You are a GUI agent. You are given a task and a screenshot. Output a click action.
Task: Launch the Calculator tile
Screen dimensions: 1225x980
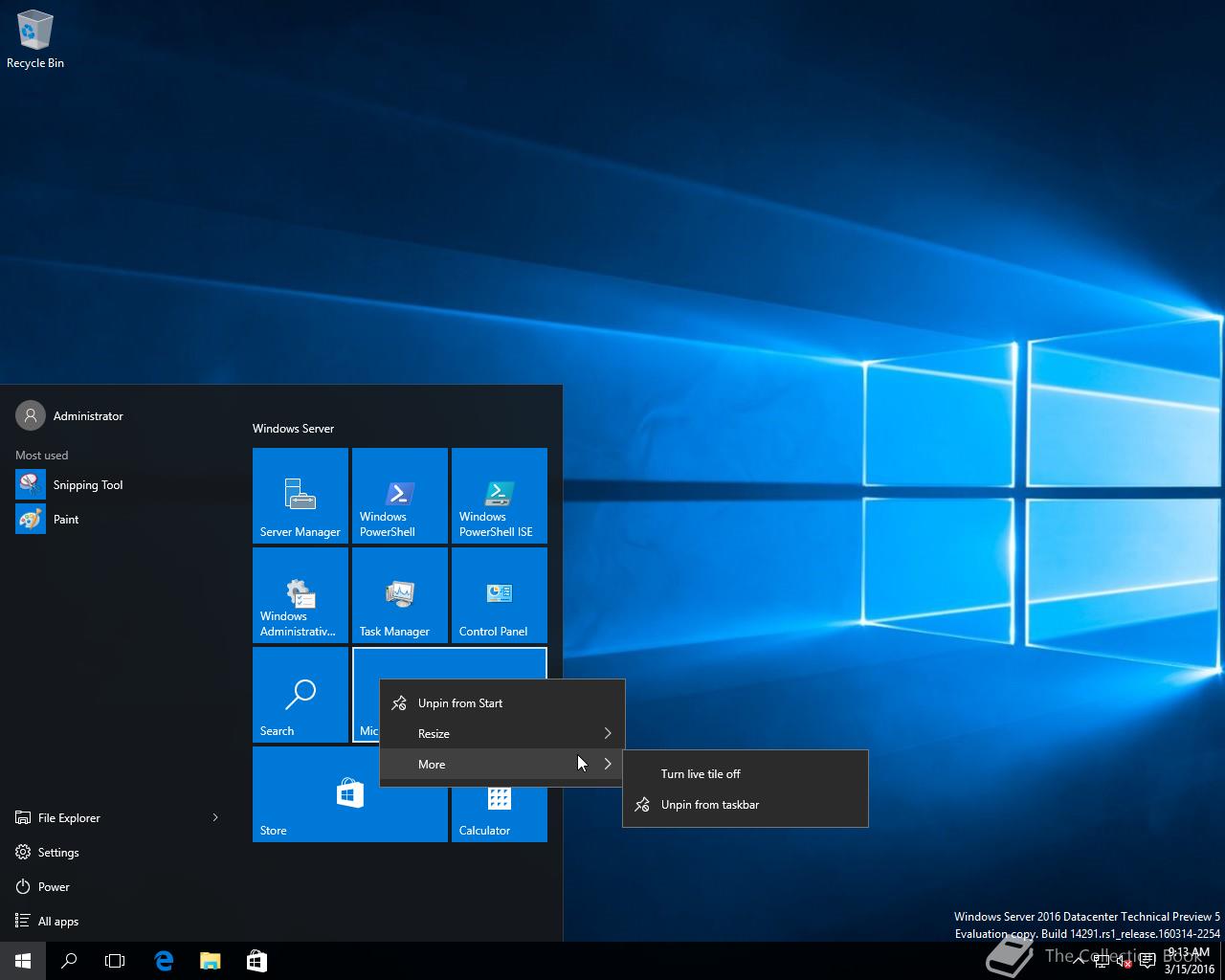500,814
